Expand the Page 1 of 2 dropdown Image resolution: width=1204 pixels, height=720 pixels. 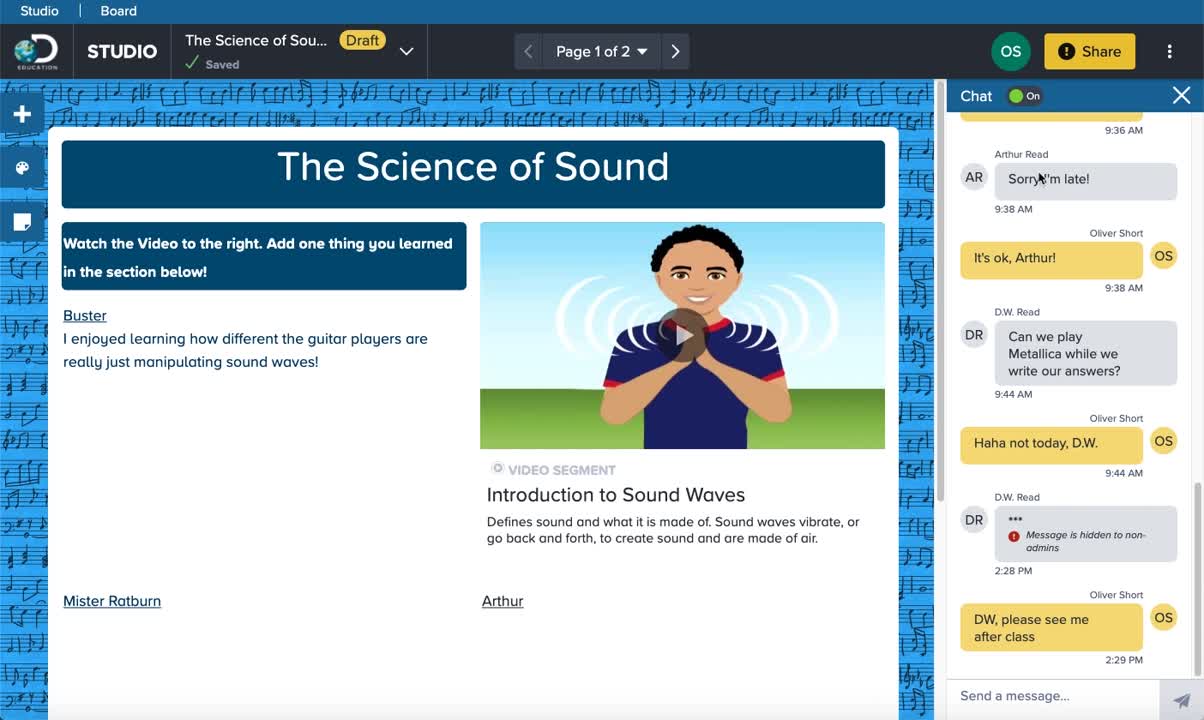pyautogui.click(x=602, y=52)
